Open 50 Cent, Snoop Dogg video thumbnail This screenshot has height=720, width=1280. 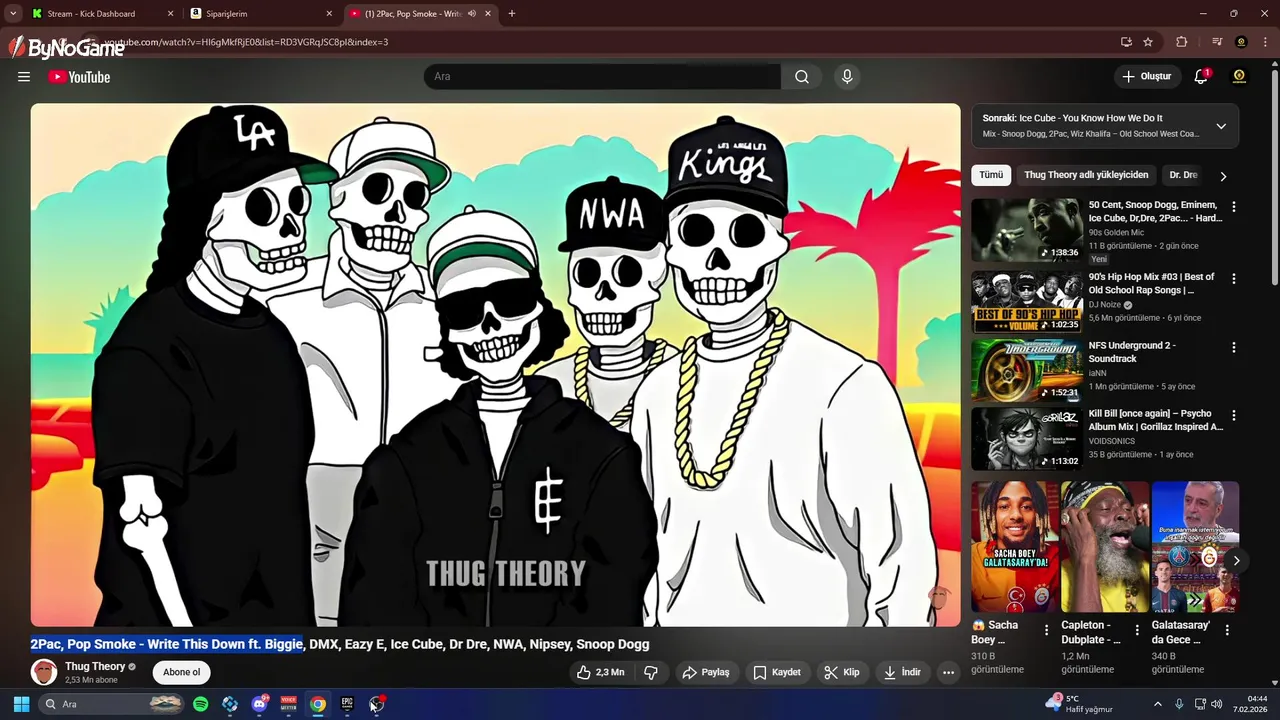[x=1026, y=230]
